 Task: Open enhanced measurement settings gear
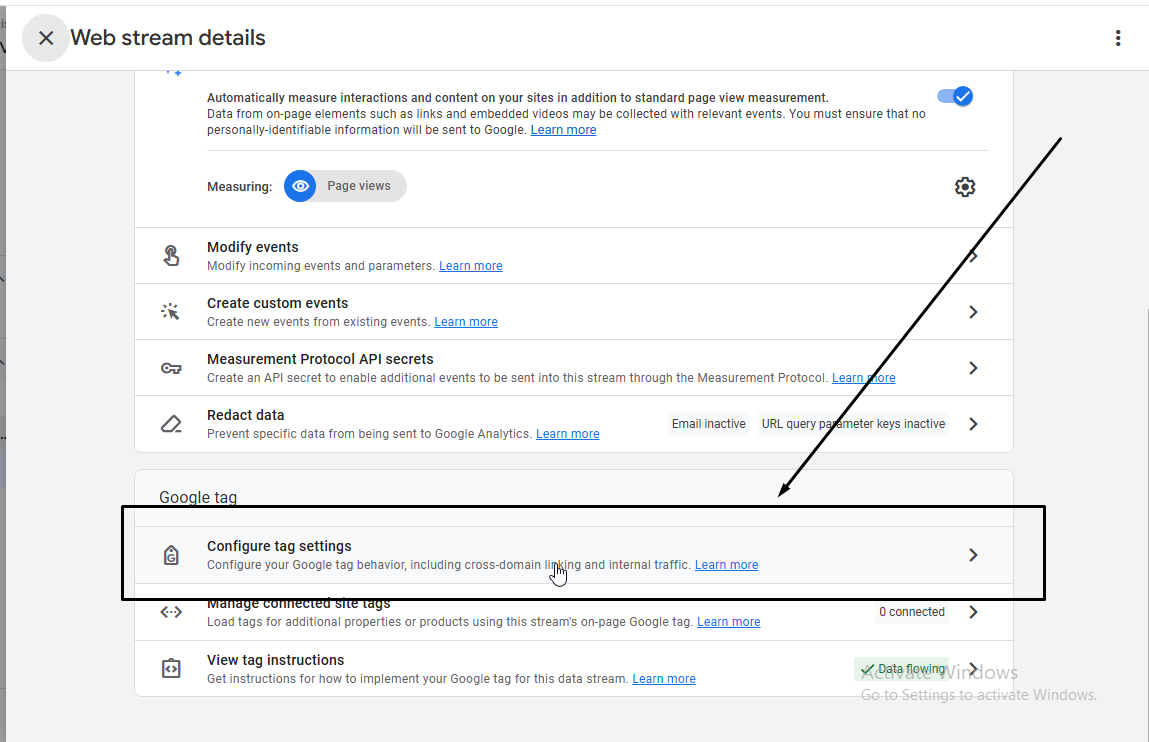(x=965, y=187)
